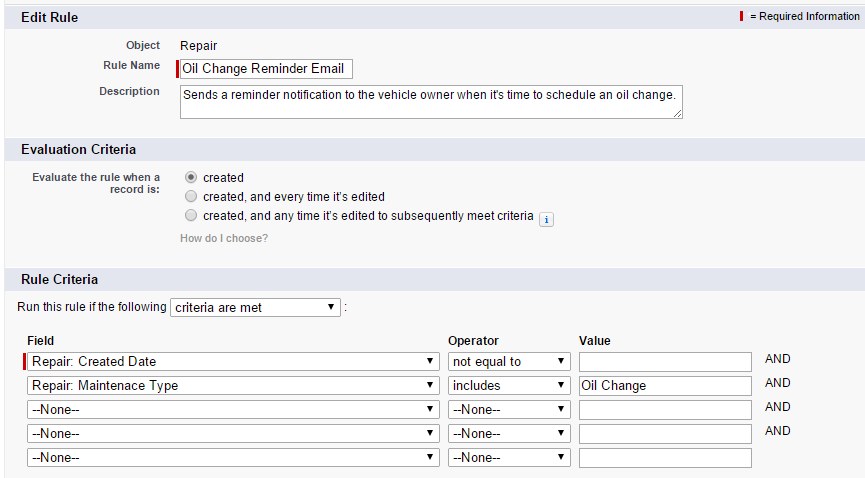Click the empty Value field for Created Date
This screenshot has height=478, width=865.
665,362
